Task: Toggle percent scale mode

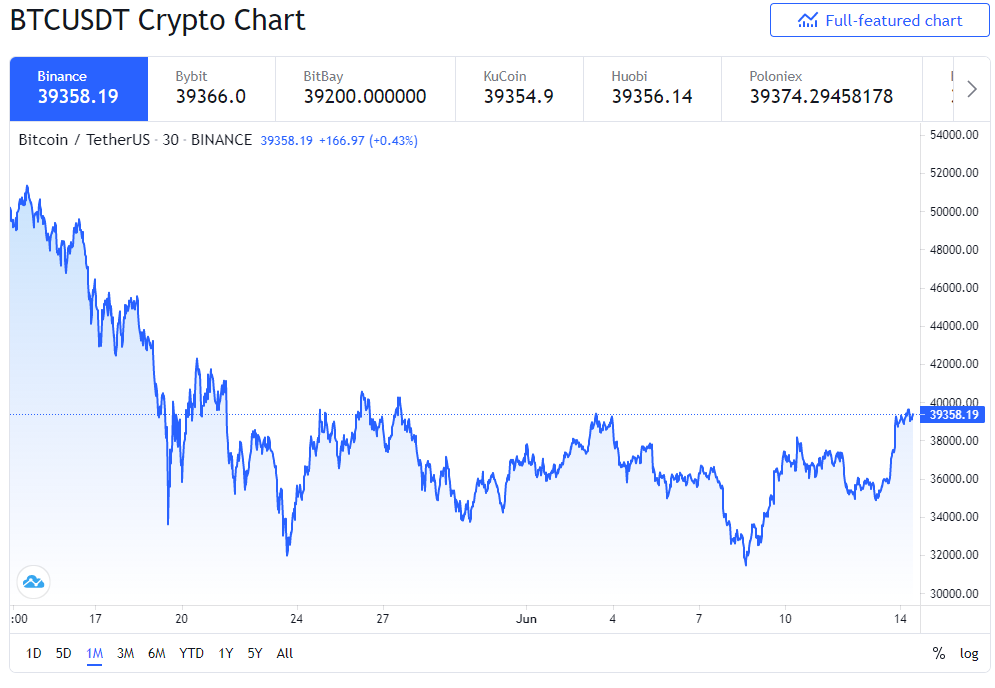Action: (x=939, y=653)
